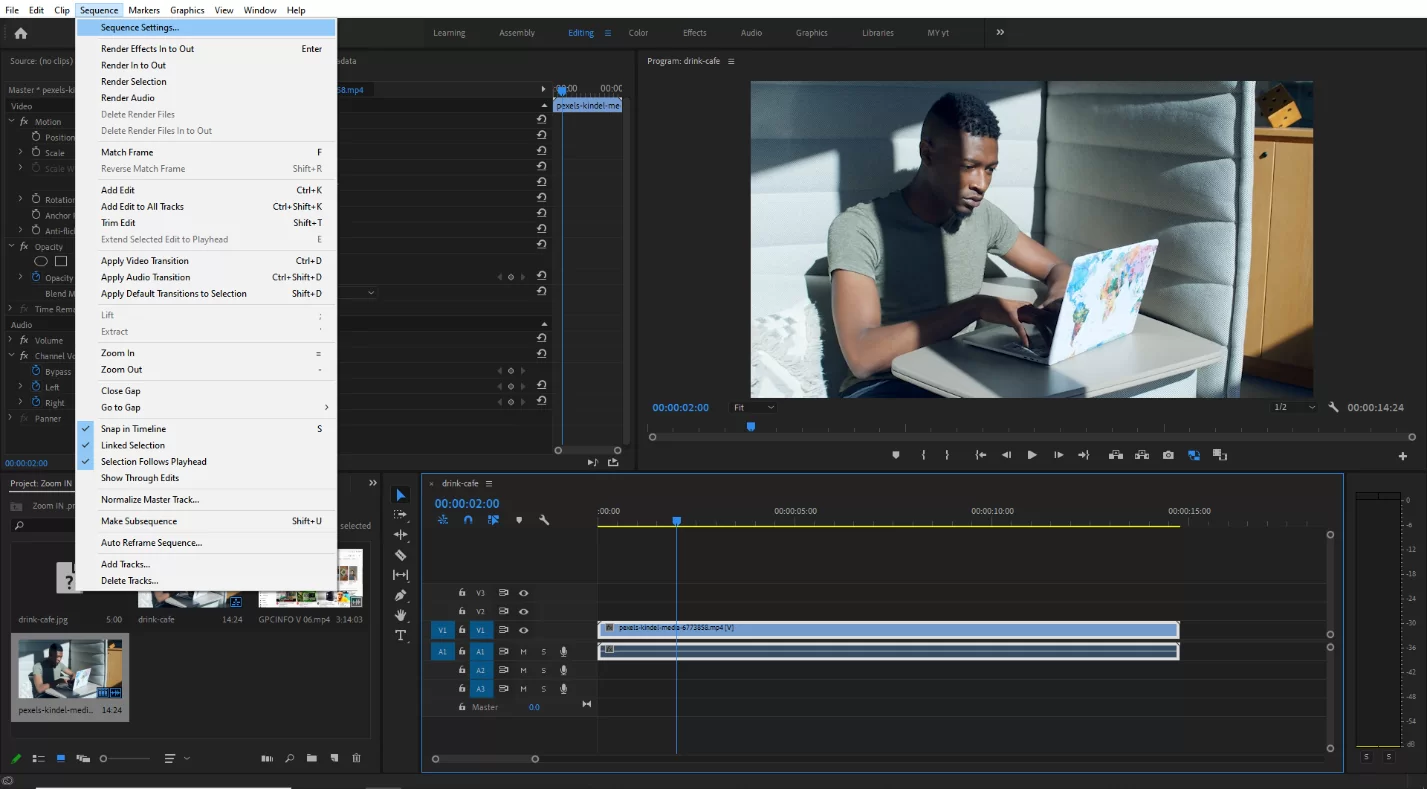This screenshot has height=789, width=1427.
Task: Choose Render Effects In to Out
Action: tap(207, 49)
